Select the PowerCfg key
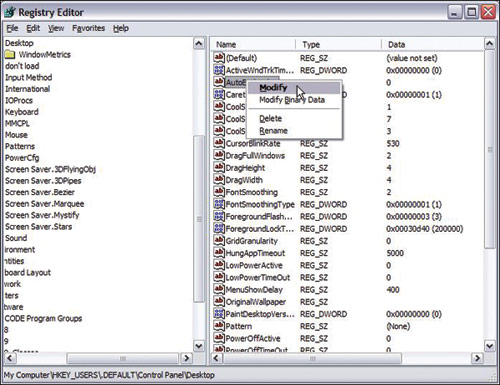 tap(22, 158)
